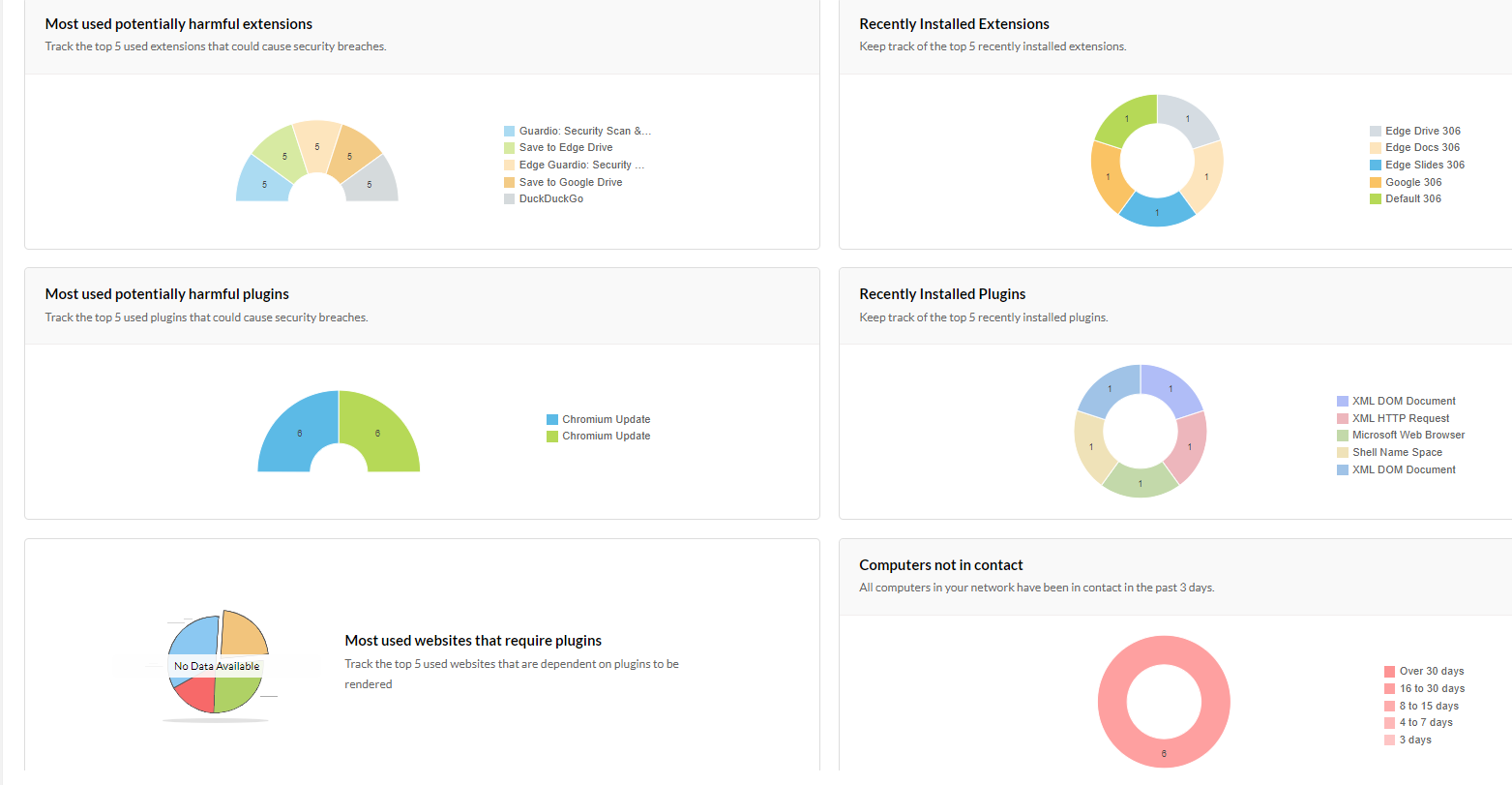Click the No Data Available pie chart

(218, 665)
